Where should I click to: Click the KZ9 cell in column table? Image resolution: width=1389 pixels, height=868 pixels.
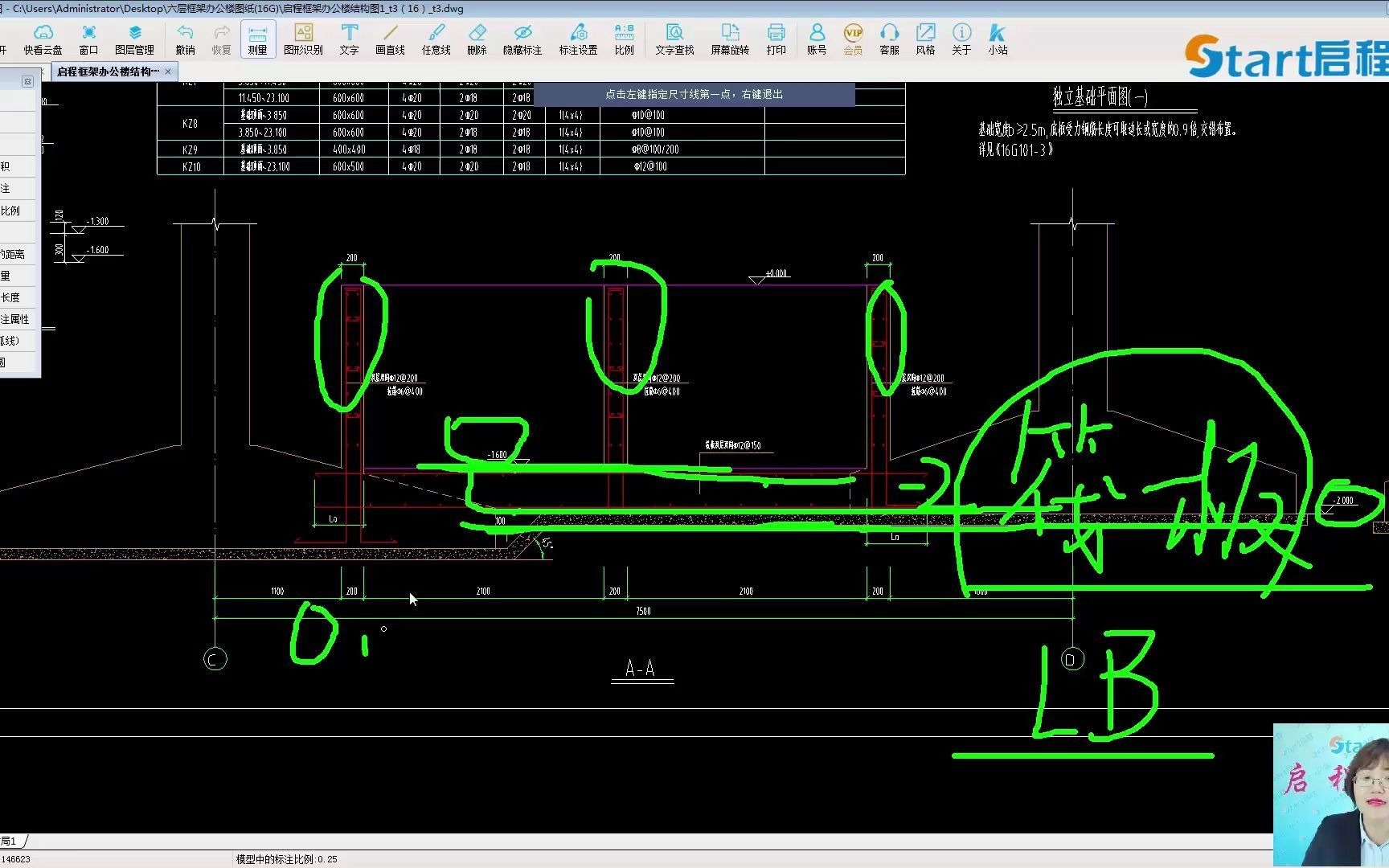click(x=190, y=149)
